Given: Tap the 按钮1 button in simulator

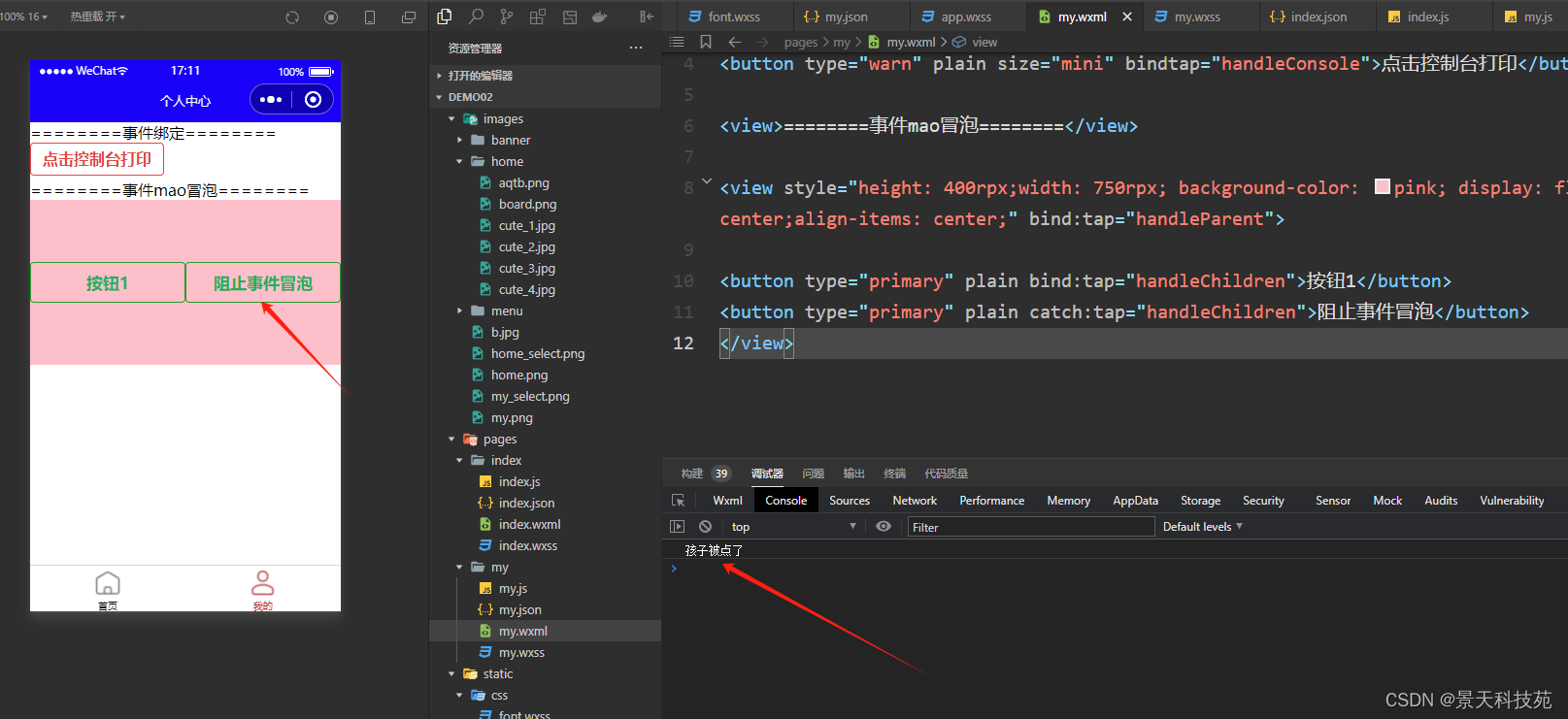Looking at the screenshot, I should pyautogui.click(x=108, y=282).
